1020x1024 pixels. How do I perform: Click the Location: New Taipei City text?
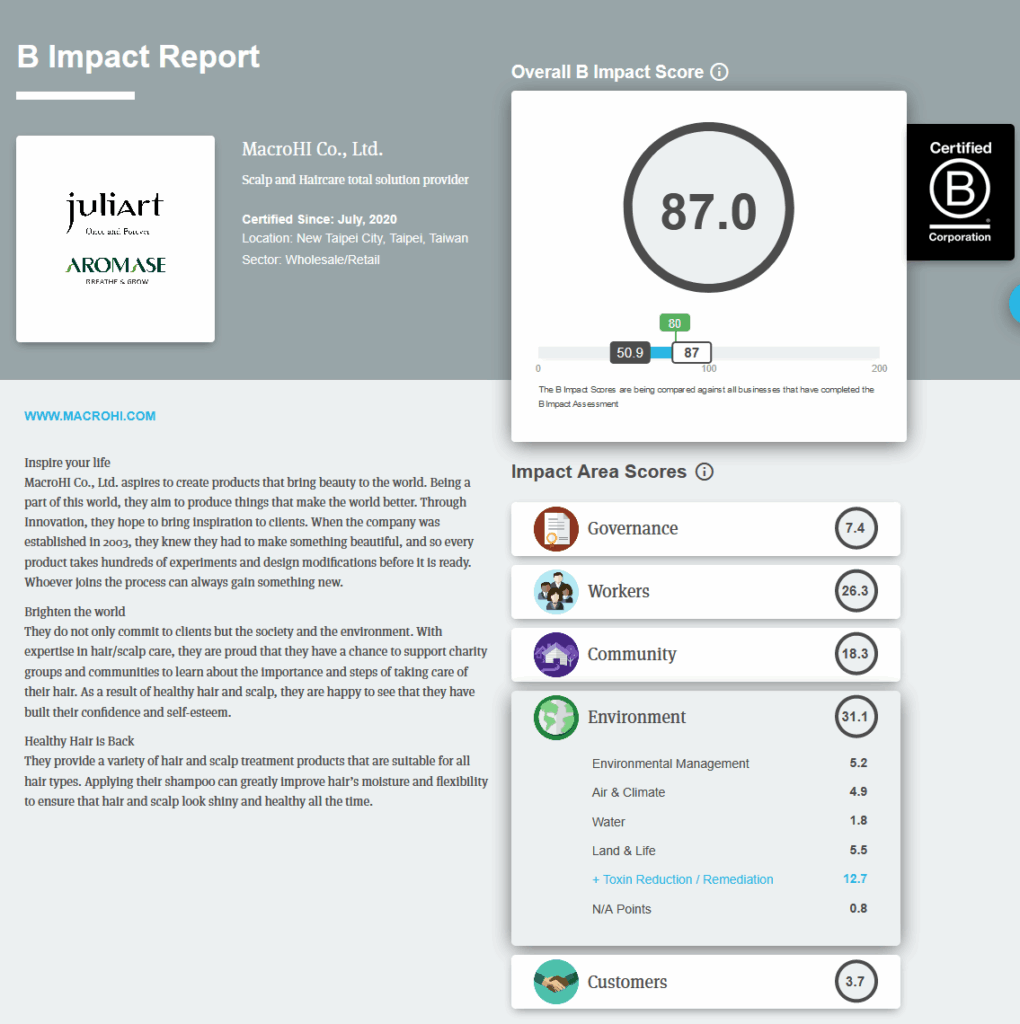(355, 238)
